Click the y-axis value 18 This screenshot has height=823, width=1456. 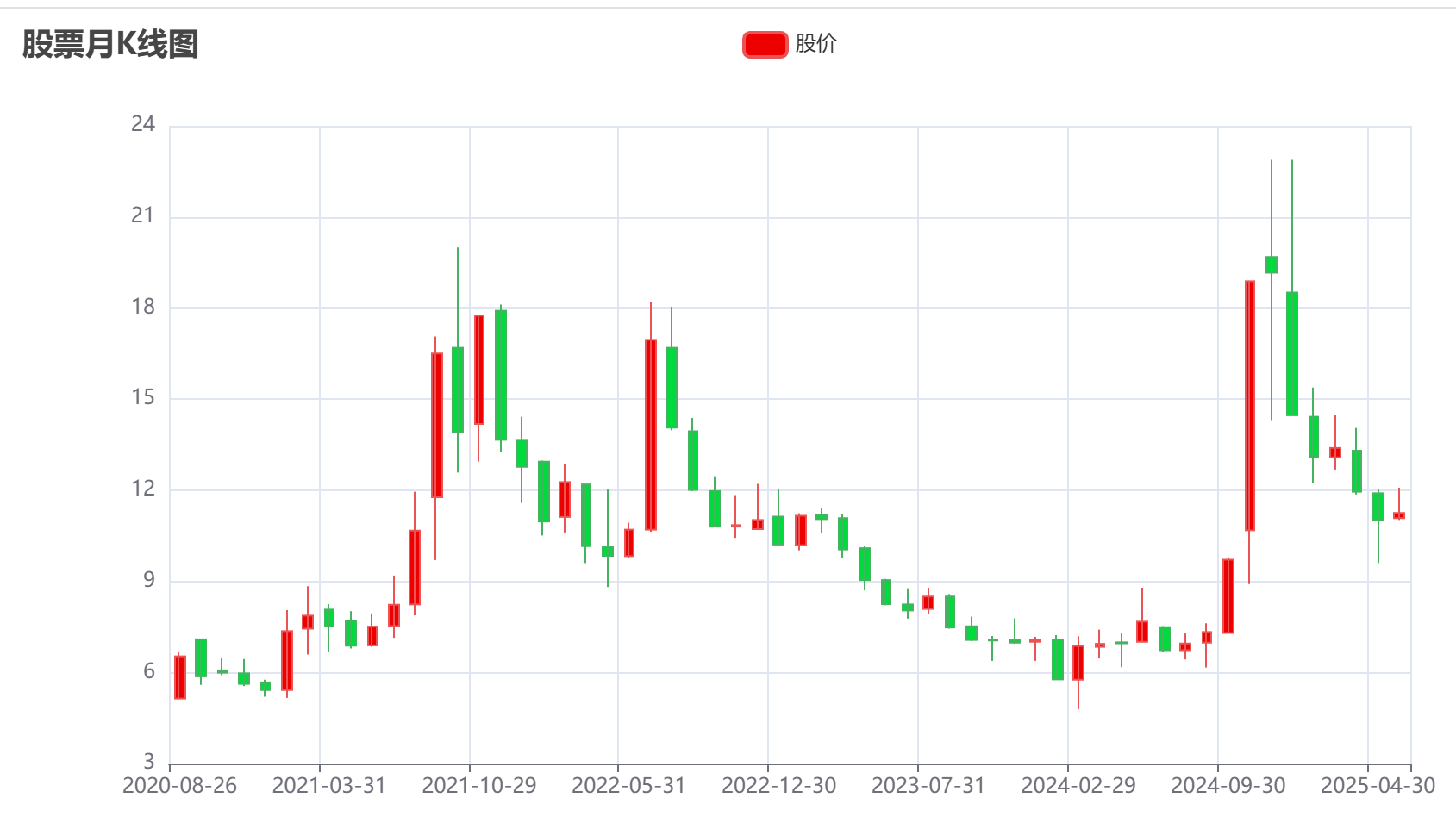[x=143, y=307]
